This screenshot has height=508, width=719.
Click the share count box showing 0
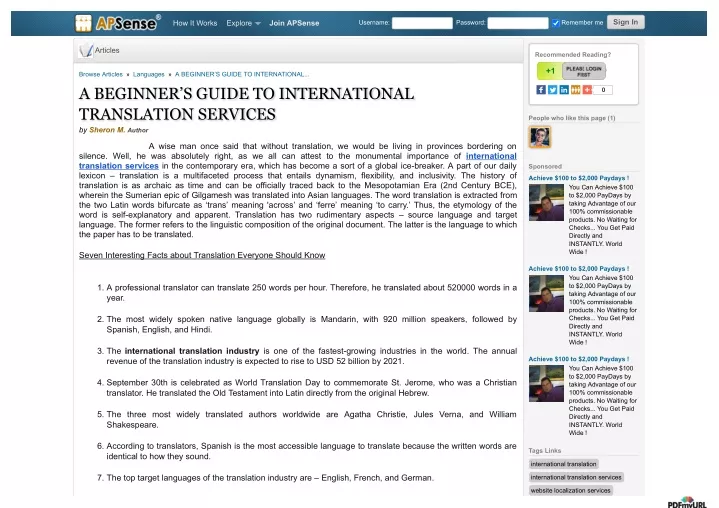(603, 90)
